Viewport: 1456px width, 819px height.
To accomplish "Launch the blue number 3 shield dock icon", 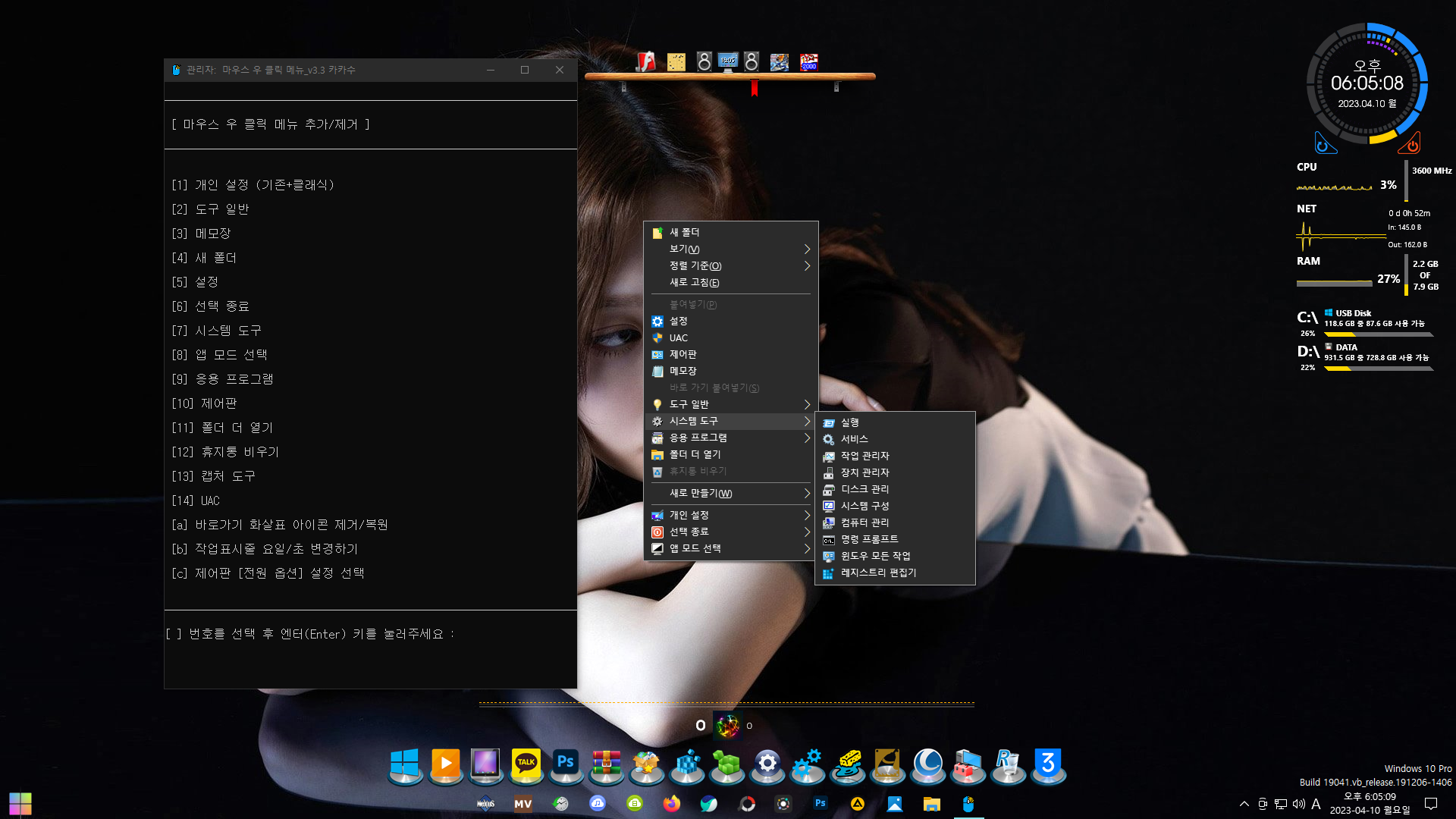I will [x=1049, y=764].
